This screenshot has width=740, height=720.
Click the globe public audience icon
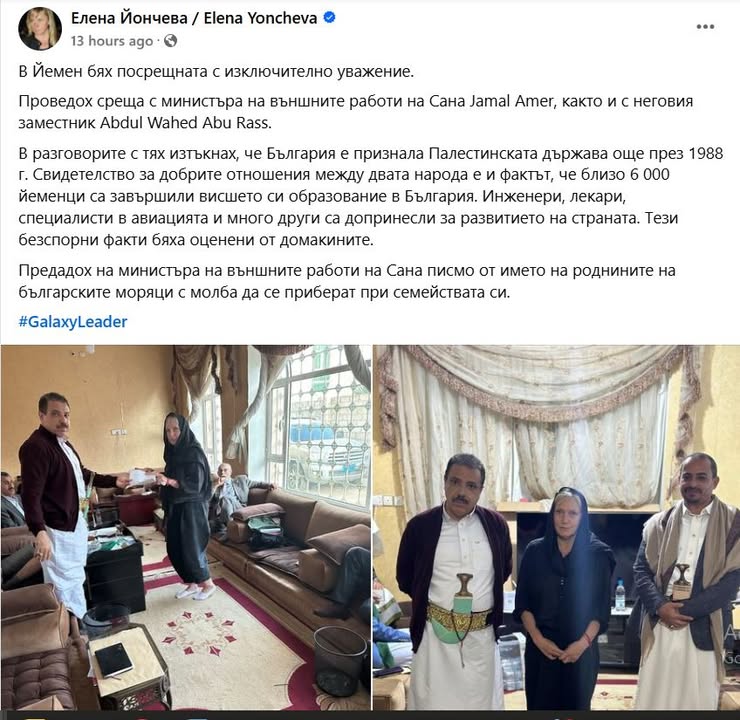170,41
